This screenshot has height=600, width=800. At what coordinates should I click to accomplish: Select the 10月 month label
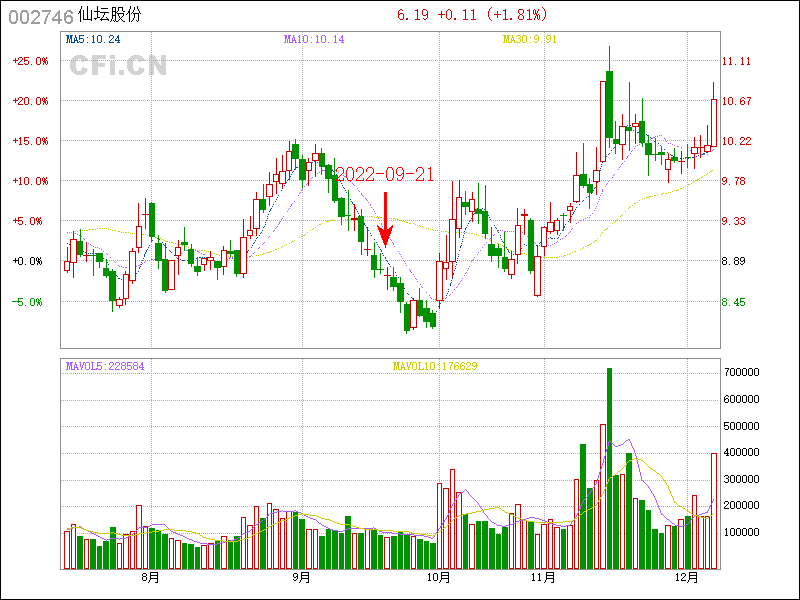tap(437, 578)
